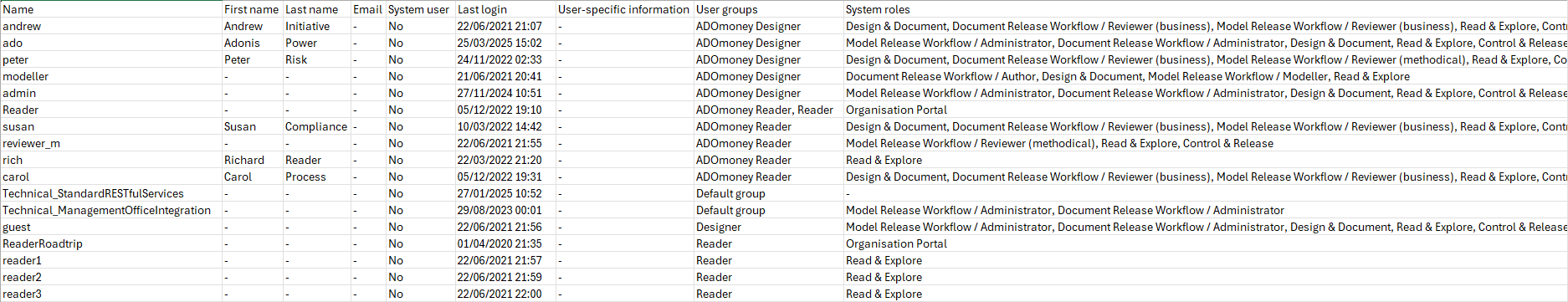
Task: Click last login '27/11/2024 10:51'
Action: pos(505,93)
